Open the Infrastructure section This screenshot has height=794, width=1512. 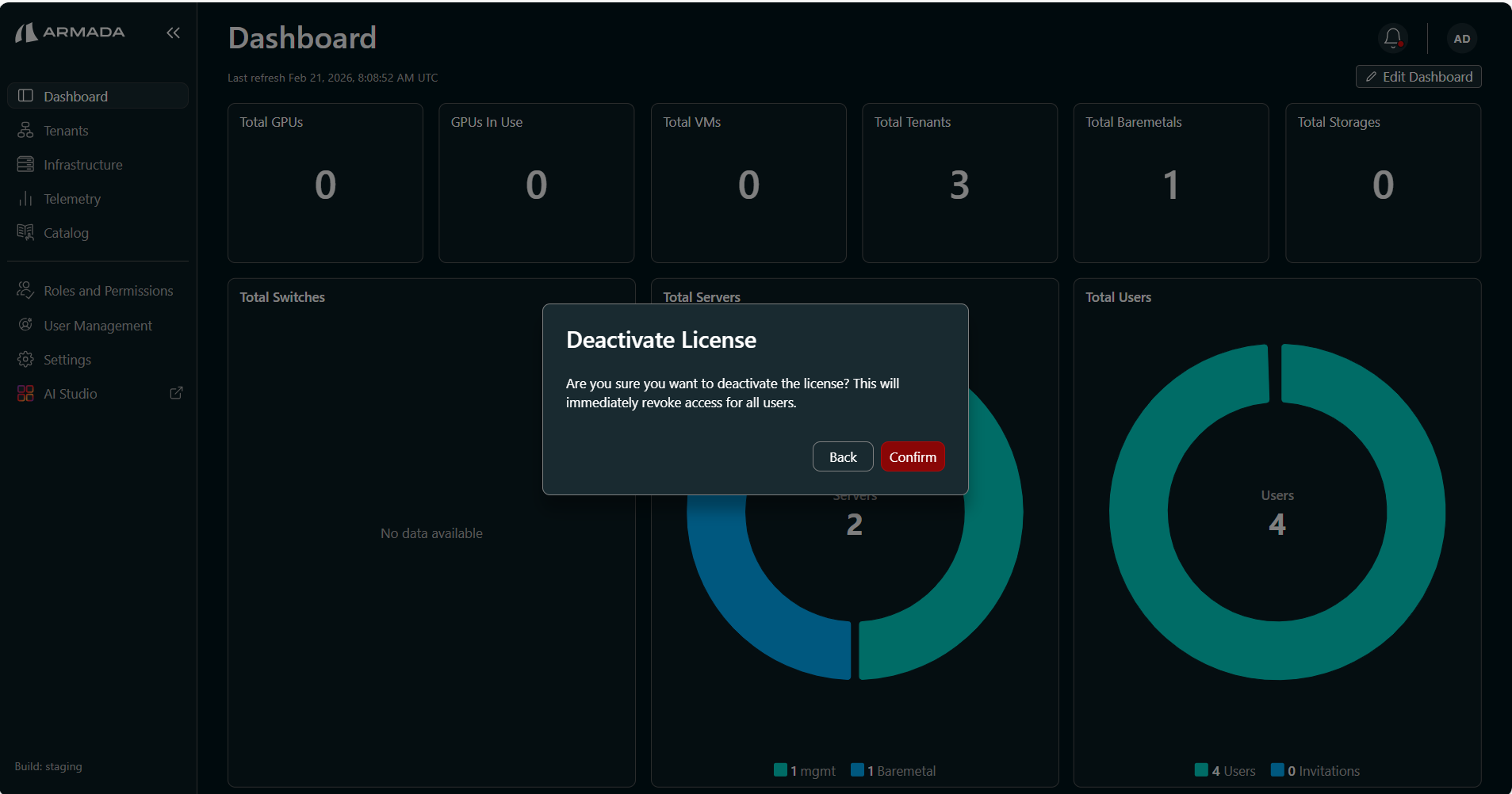(x=83, y=164)
